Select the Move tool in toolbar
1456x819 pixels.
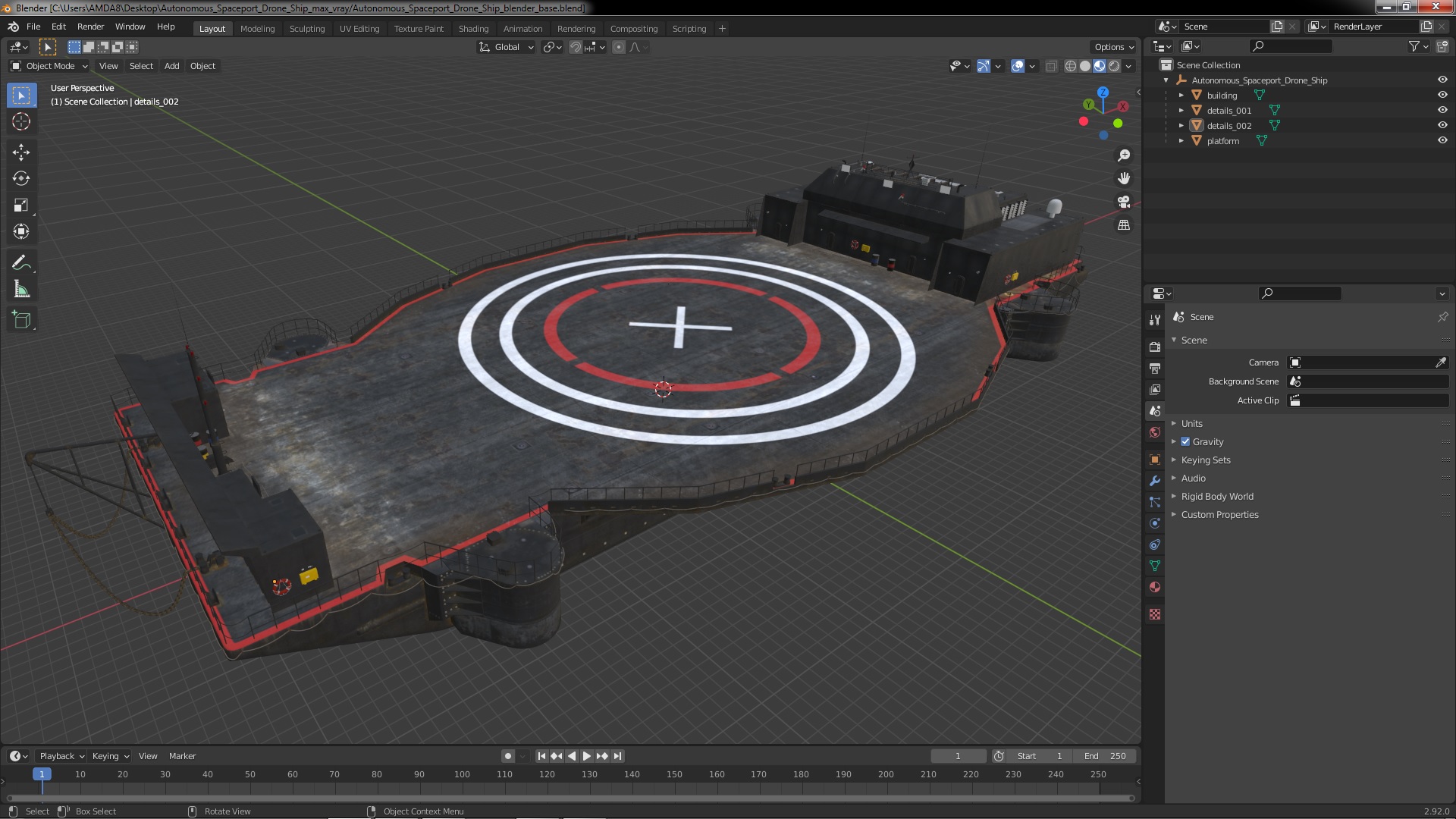pos(21,152)
